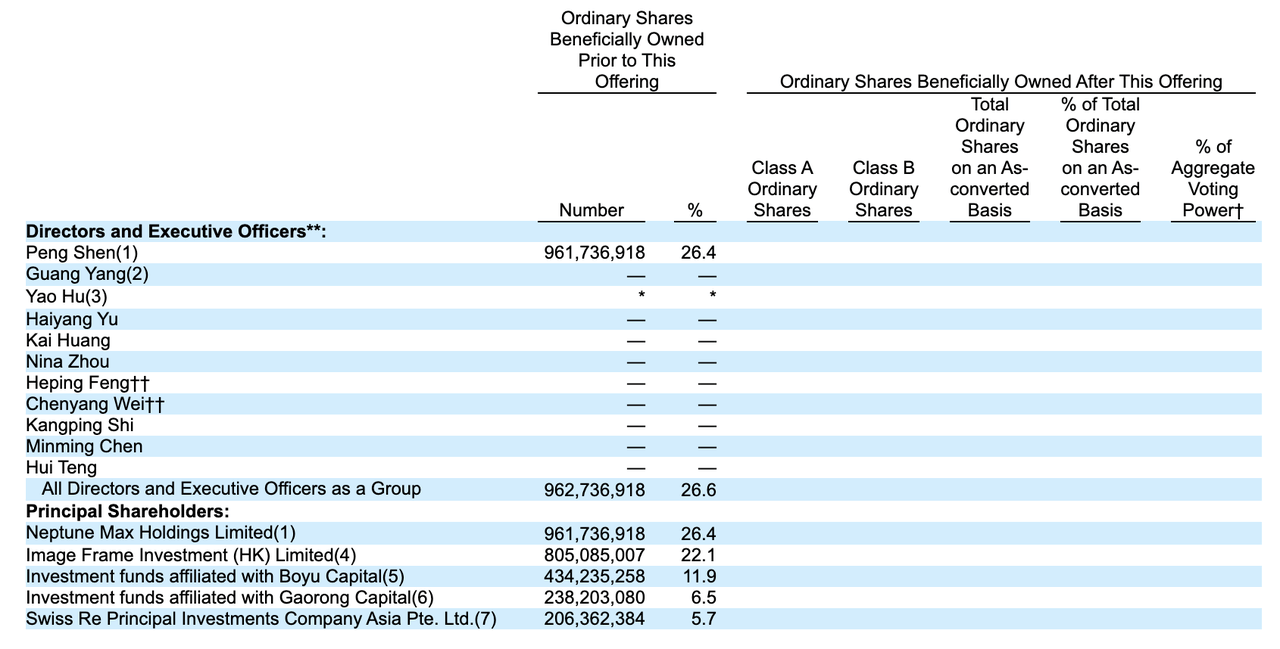Click Neptune Max Holdings Limited(1)
Image resolution: width=1280 pixels, height=649 pixels.
tap(161, 533)
